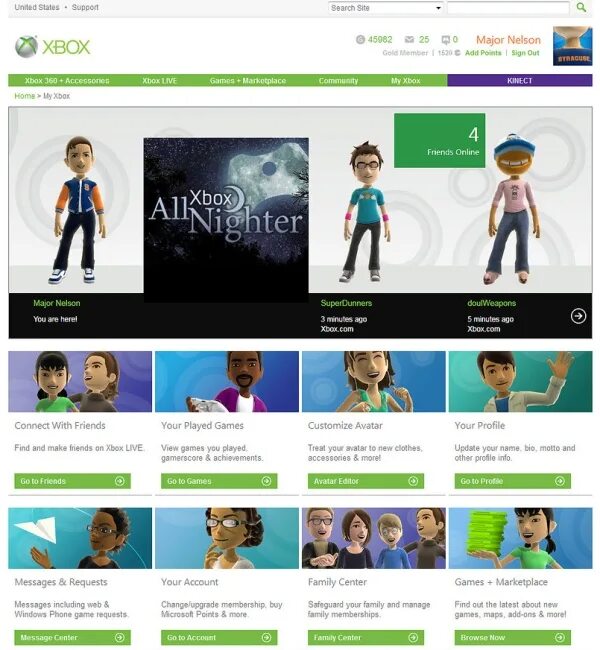This screenshot has height=650, width=600.
Task: Click the green search magnifier icon
Action: (581, 7)
